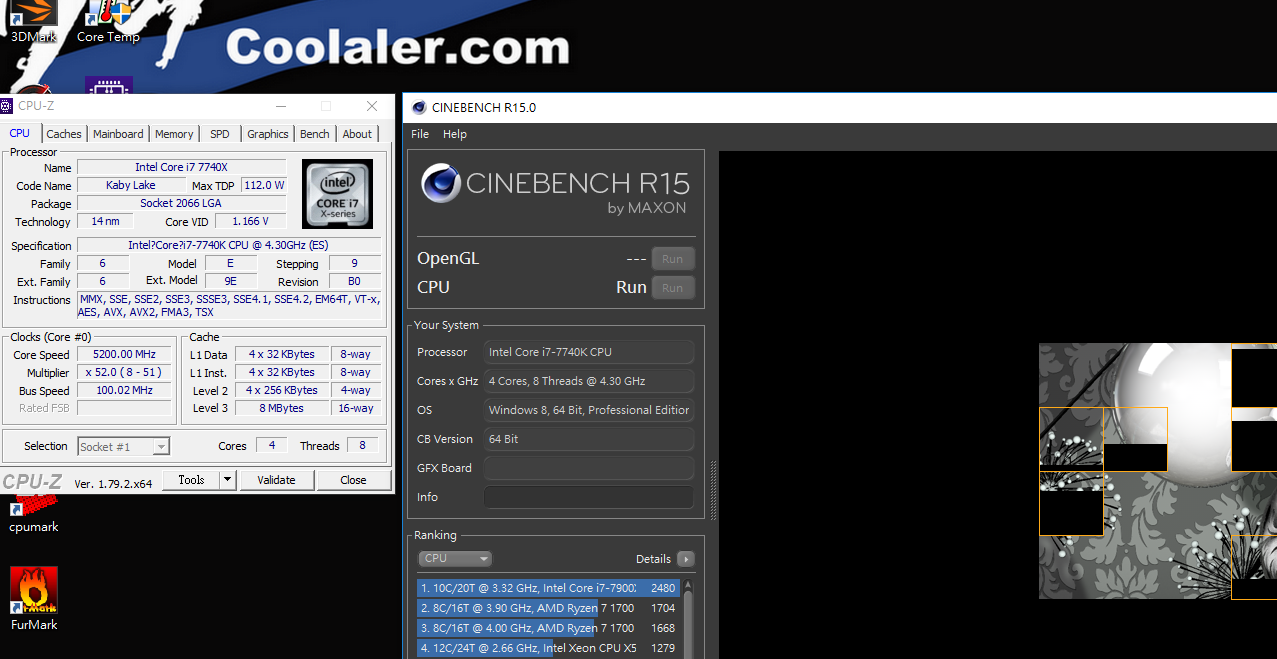The image size is (1277, 659).
Task: Click the Level 3 cache value 8 MBytes
Action: point(283,408)
